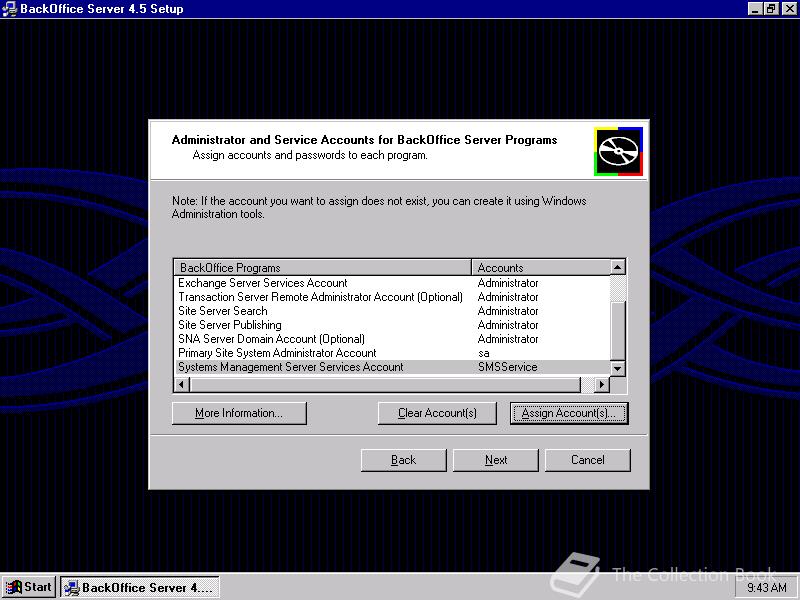800x600 pixels.
Task: Click the Accounts column header
Action: (541, 267)
